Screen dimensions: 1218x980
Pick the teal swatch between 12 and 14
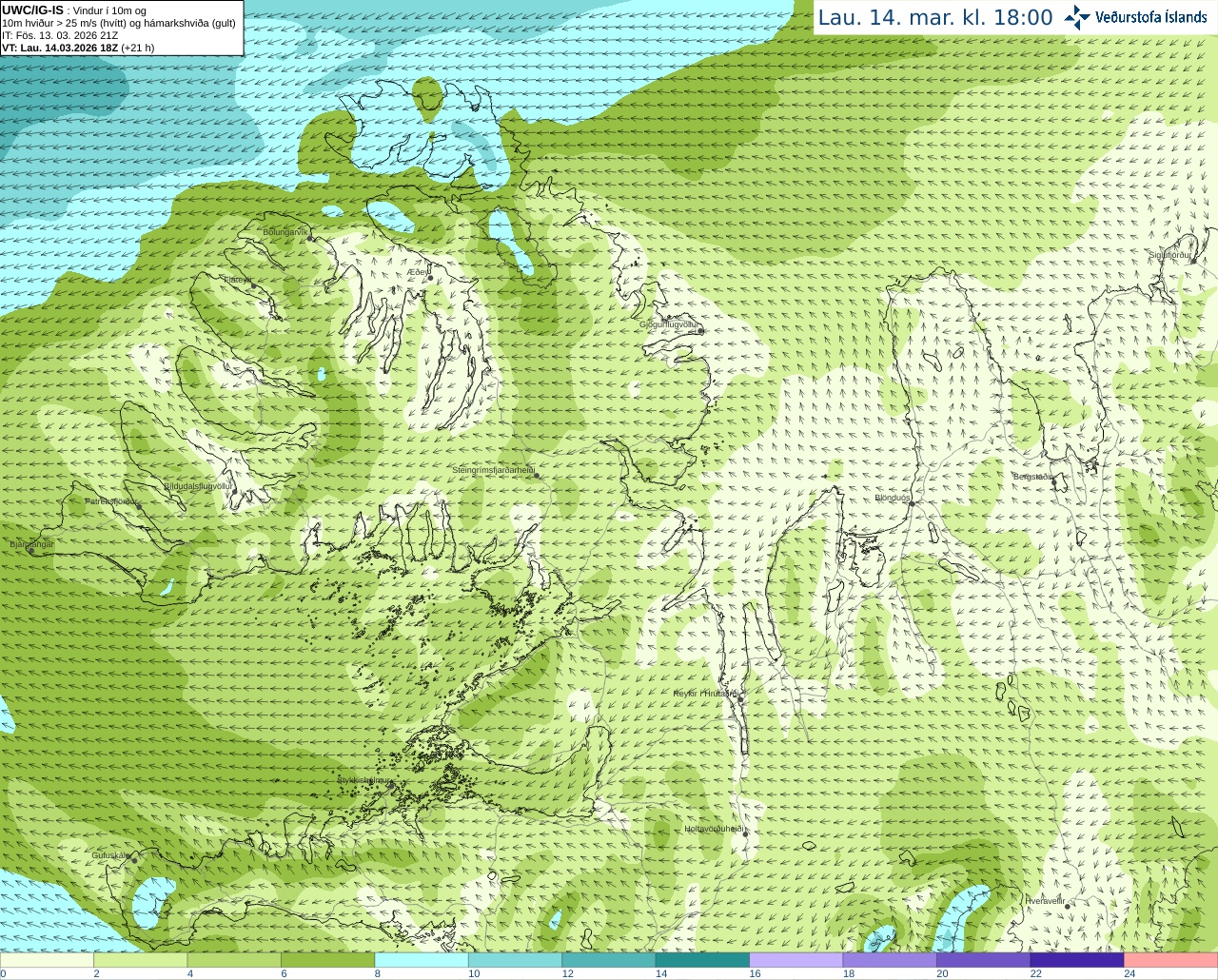pyautogui.click(x=609, y=960)
